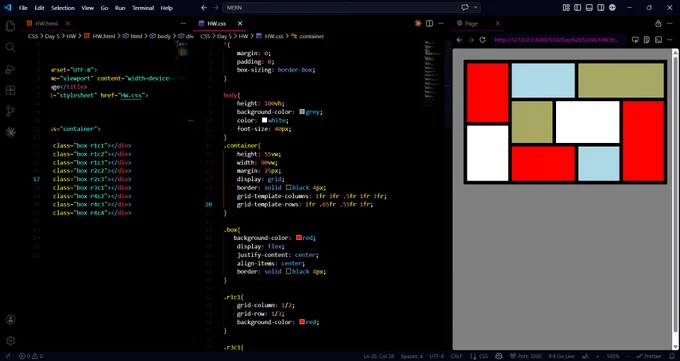
Task: Open the Source Control view
Action: point(10,112)
